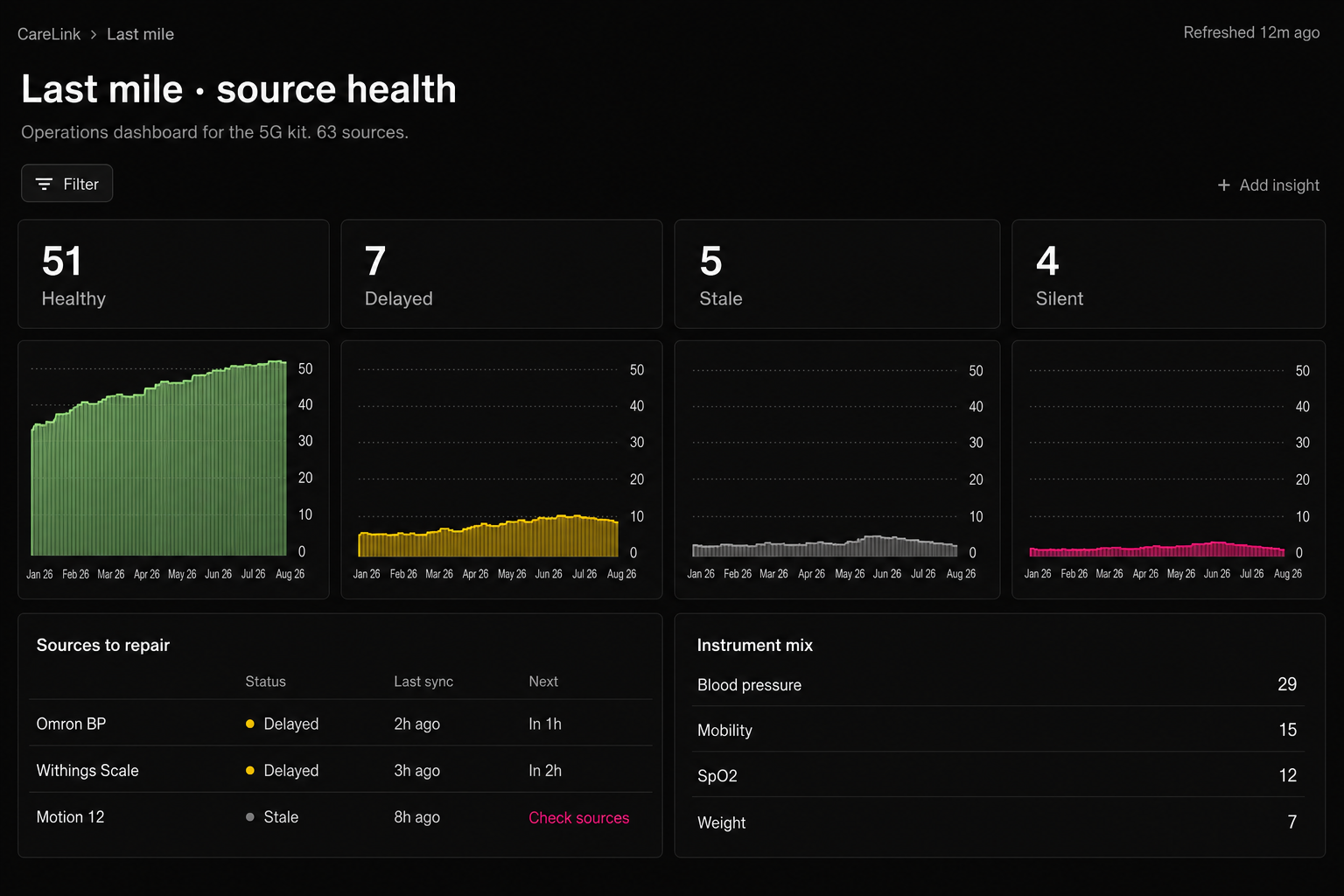Click the operations dashboard subtitle text
This screenshot has height=896, width=1344.
pos(214,132)
